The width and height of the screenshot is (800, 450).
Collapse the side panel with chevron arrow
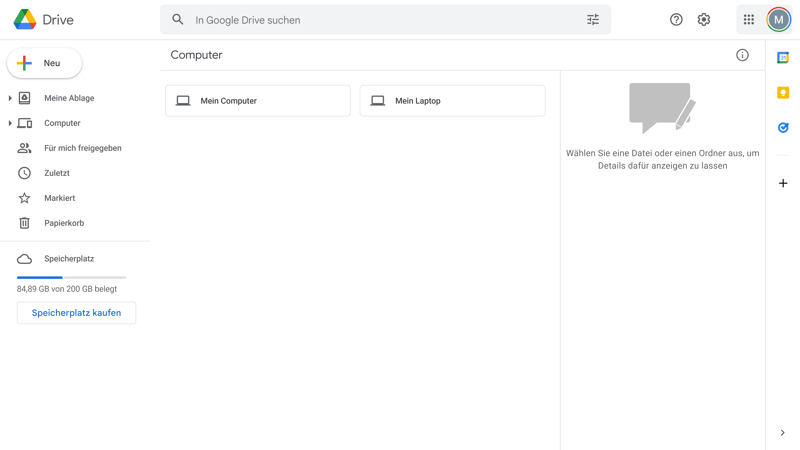coord(782,433)
